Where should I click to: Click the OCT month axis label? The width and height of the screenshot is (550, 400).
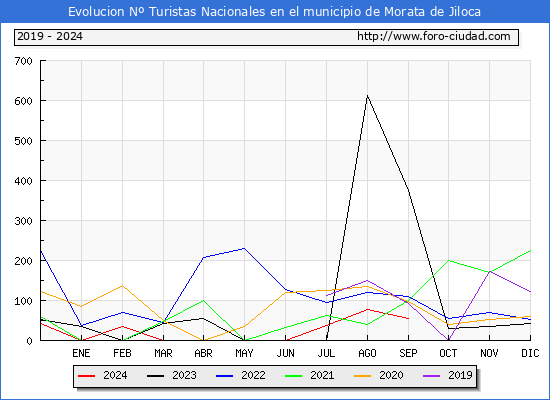point(448,353)
